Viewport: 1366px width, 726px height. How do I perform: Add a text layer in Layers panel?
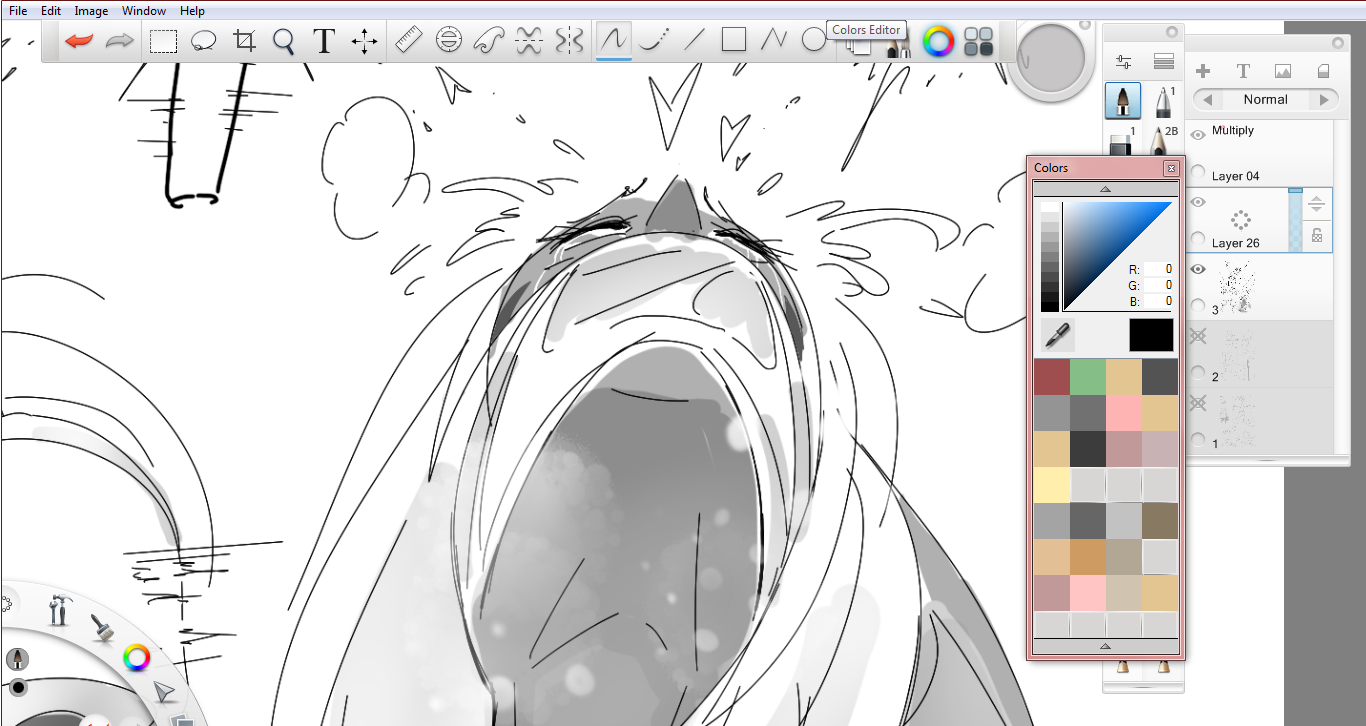(x=1243, y=71)
